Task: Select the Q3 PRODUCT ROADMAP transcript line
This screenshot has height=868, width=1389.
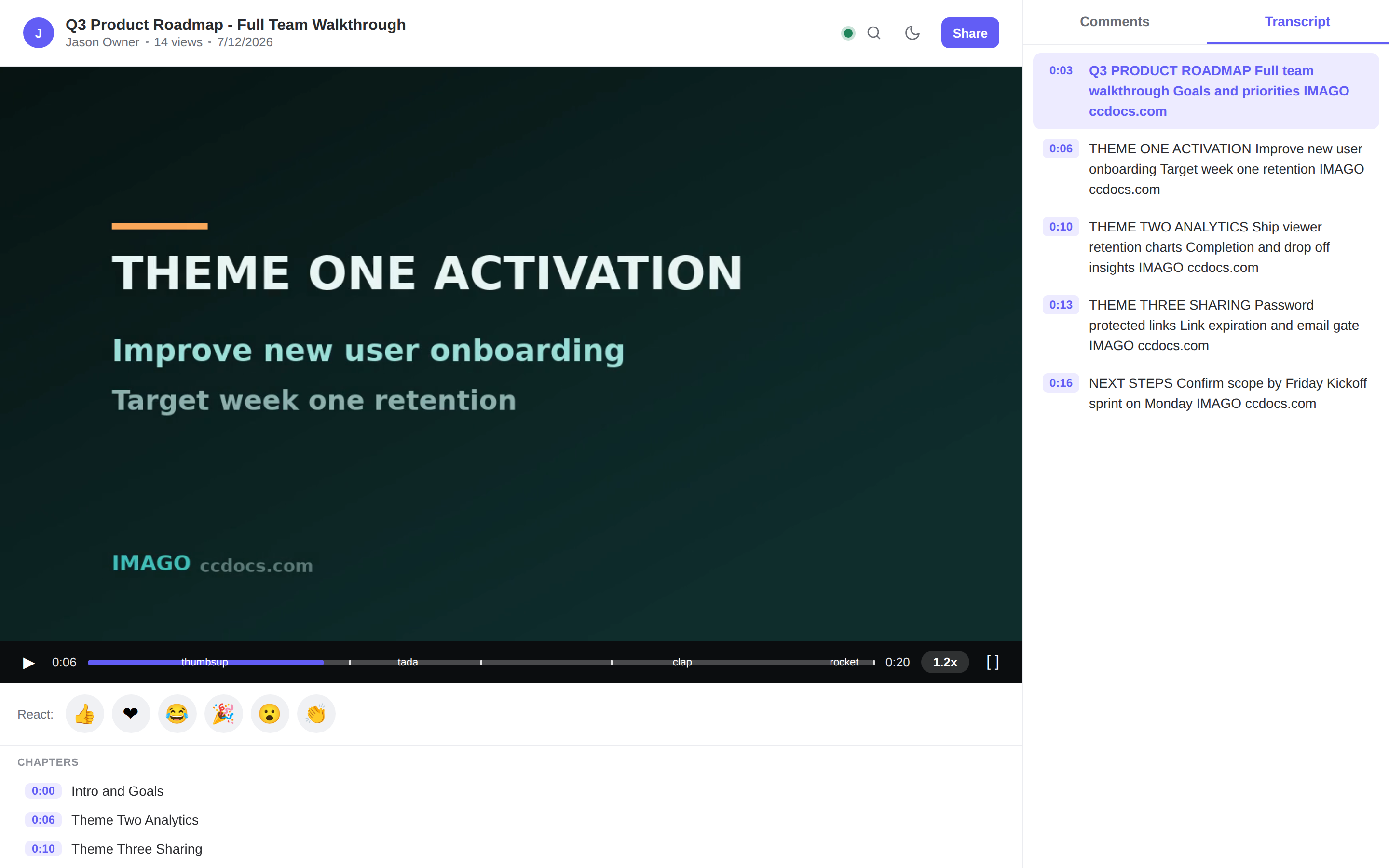Action: pyautogui.click(x=1206, y=91)
